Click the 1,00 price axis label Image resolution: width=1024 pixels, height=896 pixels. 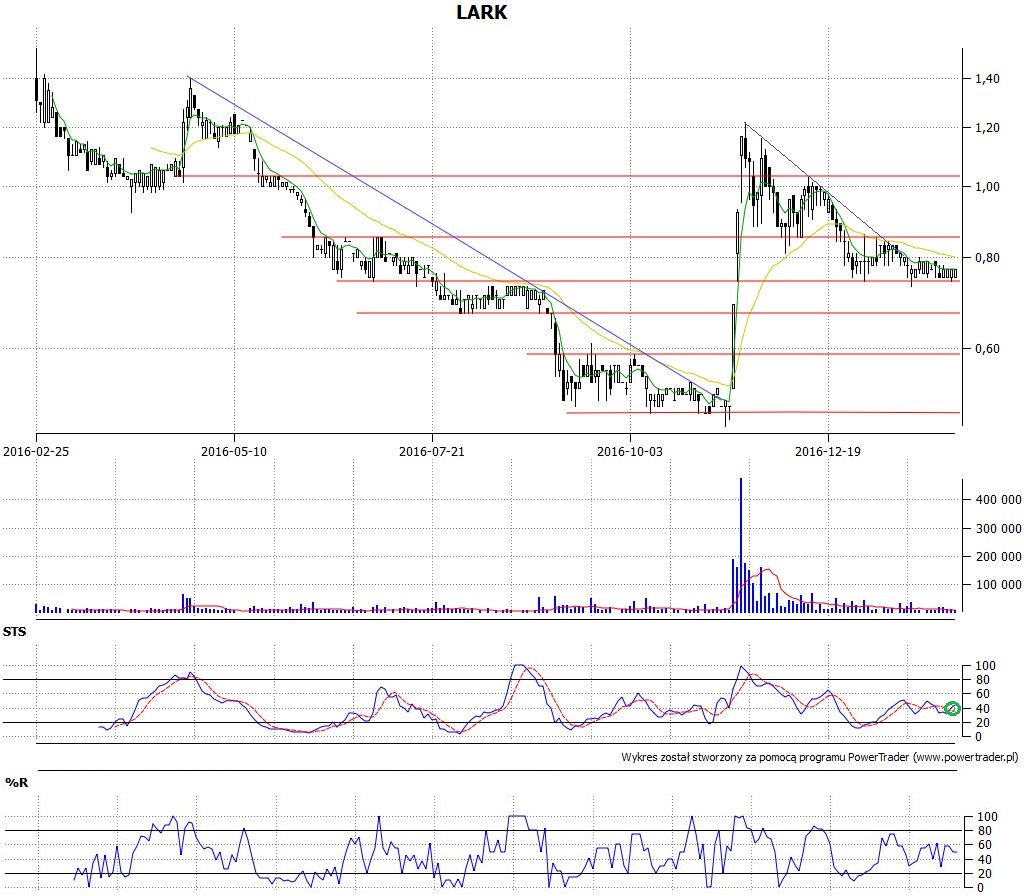tap(987, 187)
